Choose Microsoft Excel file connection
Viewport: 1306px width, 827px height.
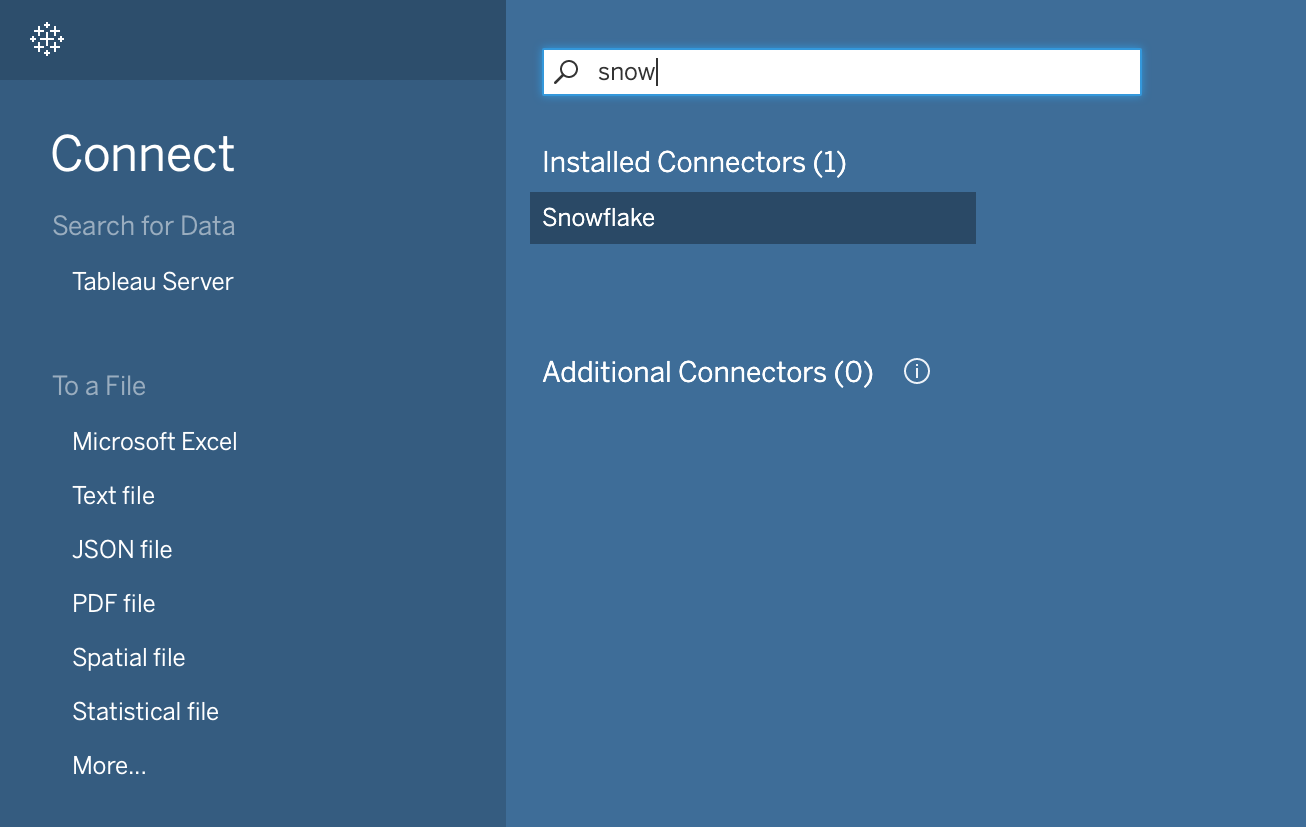tap(155, 442)
